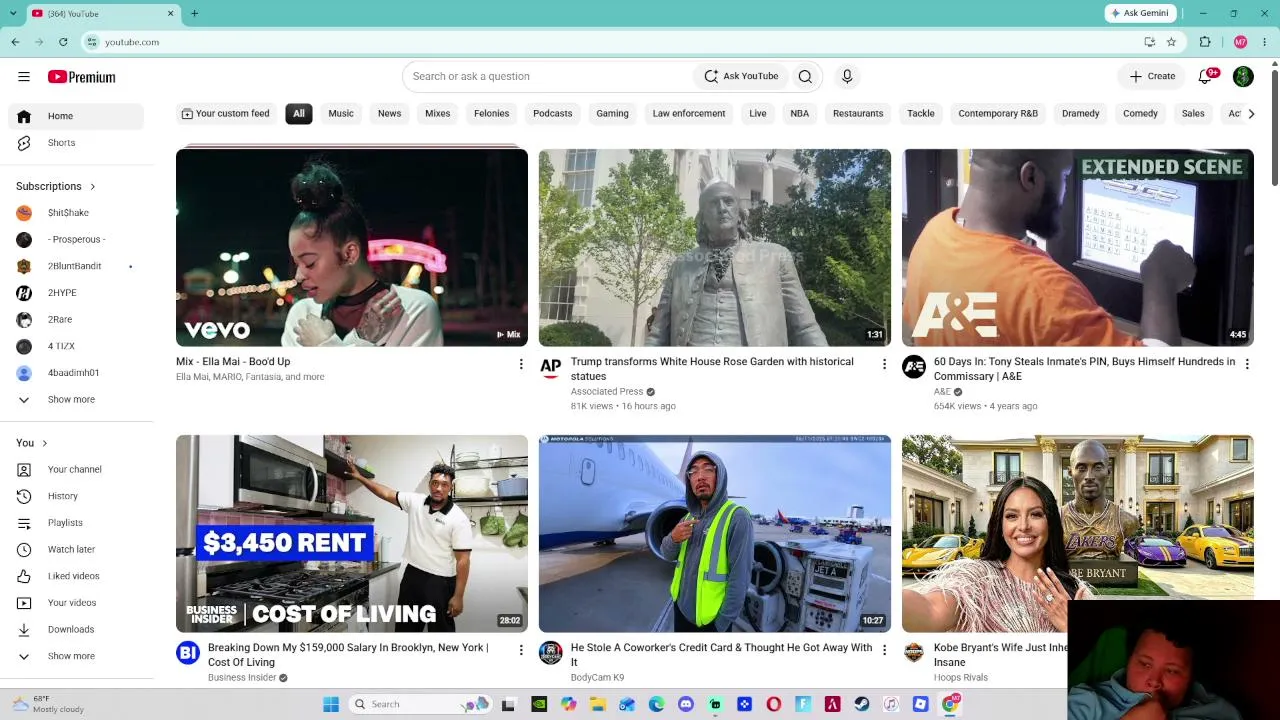Viewport: 1280px width, 720px height.
Task: Open the 2HYPE subscription channel
Action: click(x=76, y=293)
